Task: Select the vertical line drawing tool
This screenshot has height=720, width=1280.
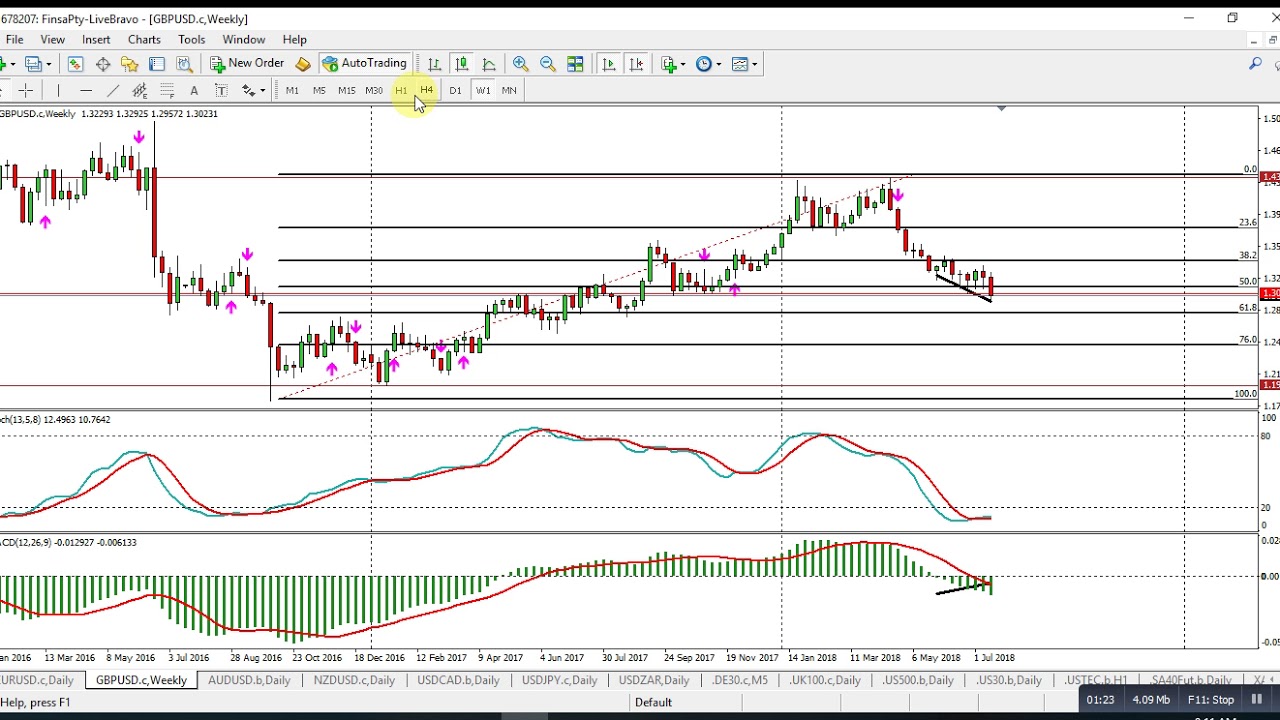Action: 58,91
